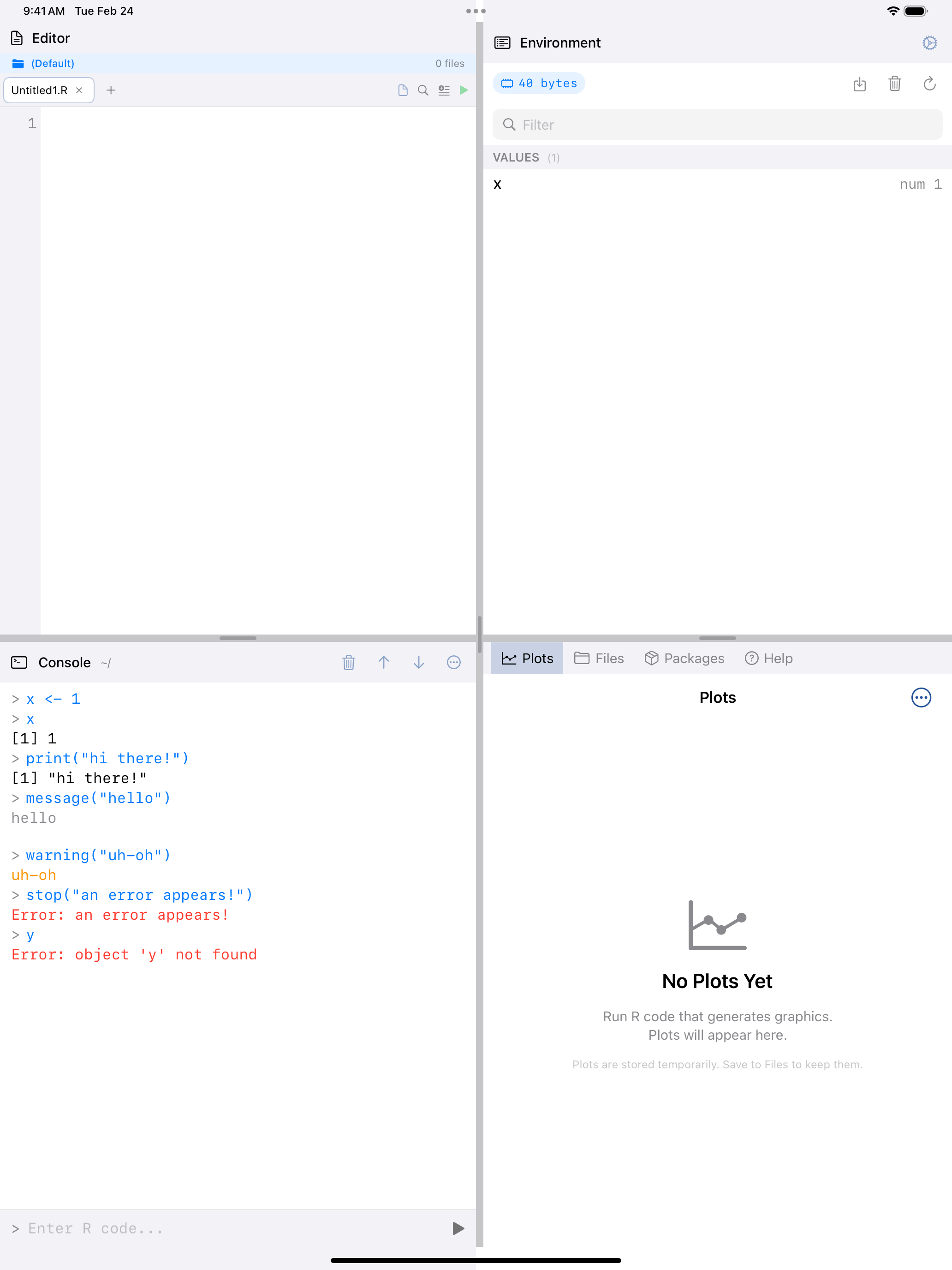Import data using the Environment download icon
The width and height of the screenshot is (952, 1270).
860,84
